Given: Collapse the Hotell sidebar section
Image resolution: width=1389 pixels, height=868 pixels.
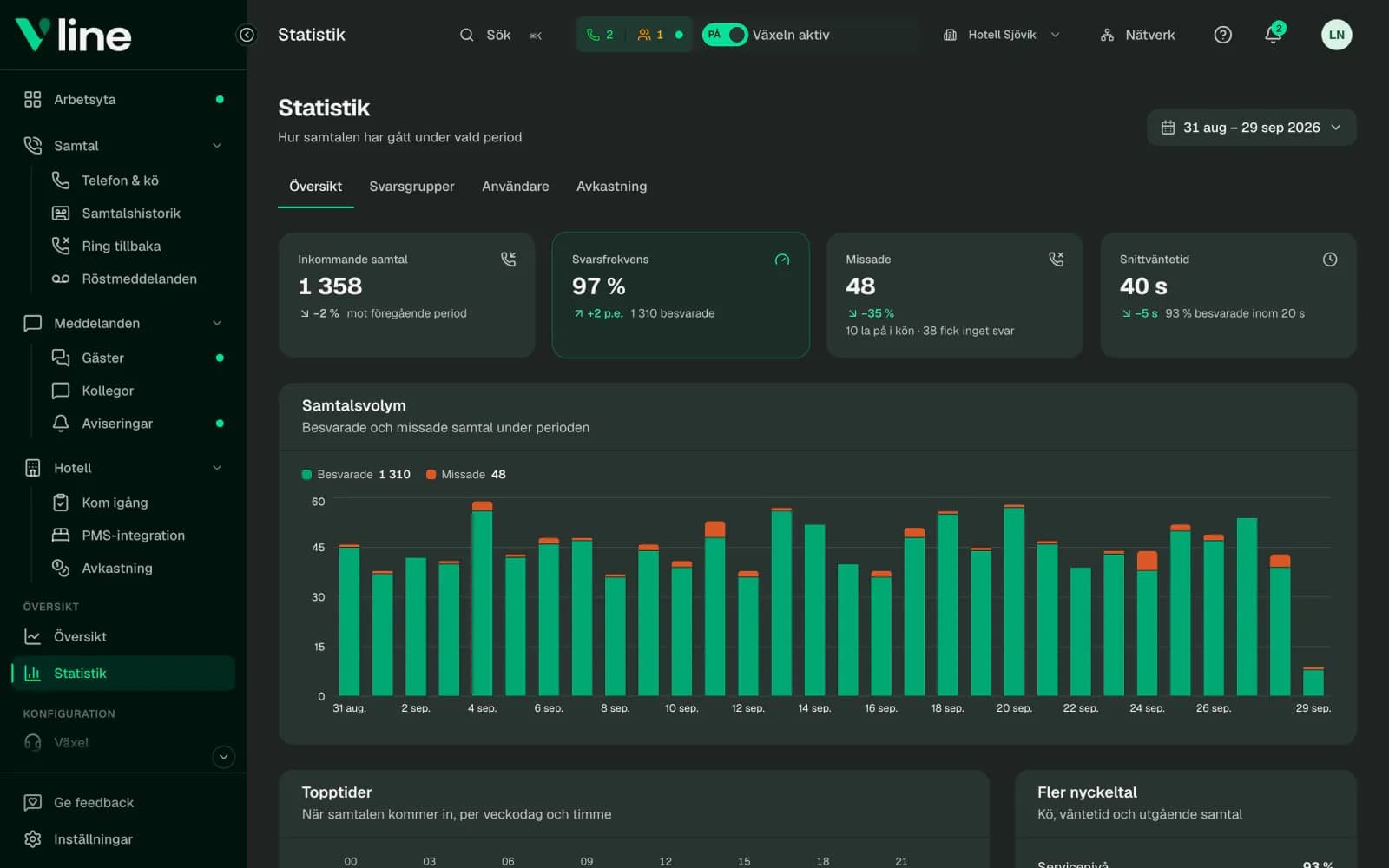Looking at the screenshot, I should [217, 468].
